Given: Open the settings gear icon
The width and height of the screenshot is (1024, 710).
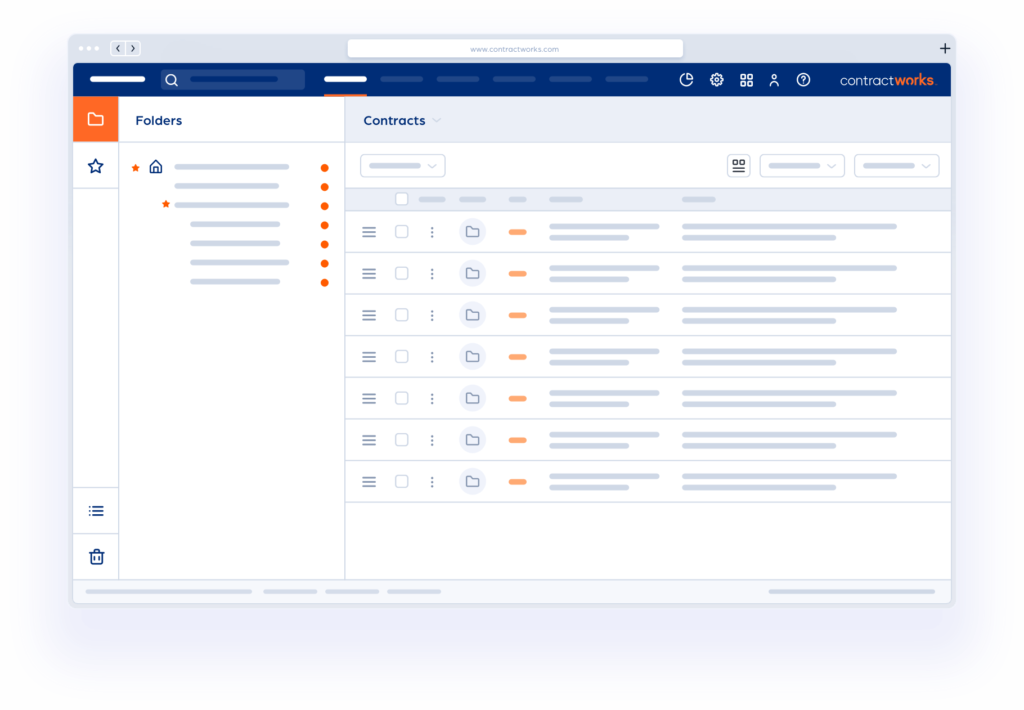Looking at the screenshot, I should 716,80.
